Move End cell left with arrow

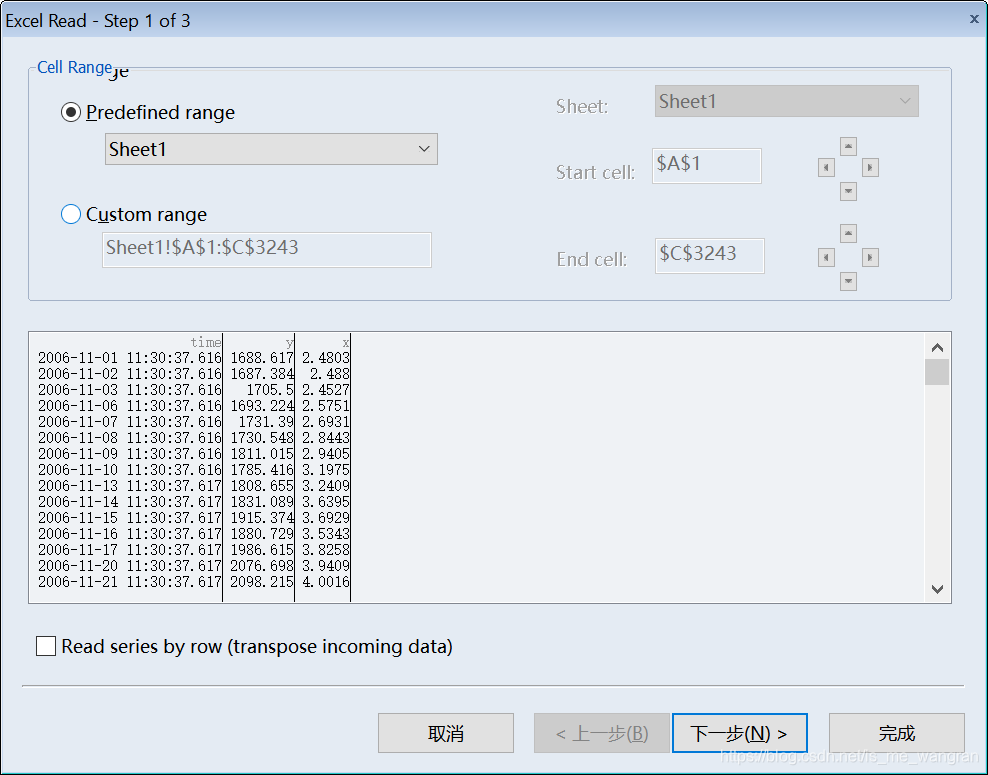pos(826,257)
